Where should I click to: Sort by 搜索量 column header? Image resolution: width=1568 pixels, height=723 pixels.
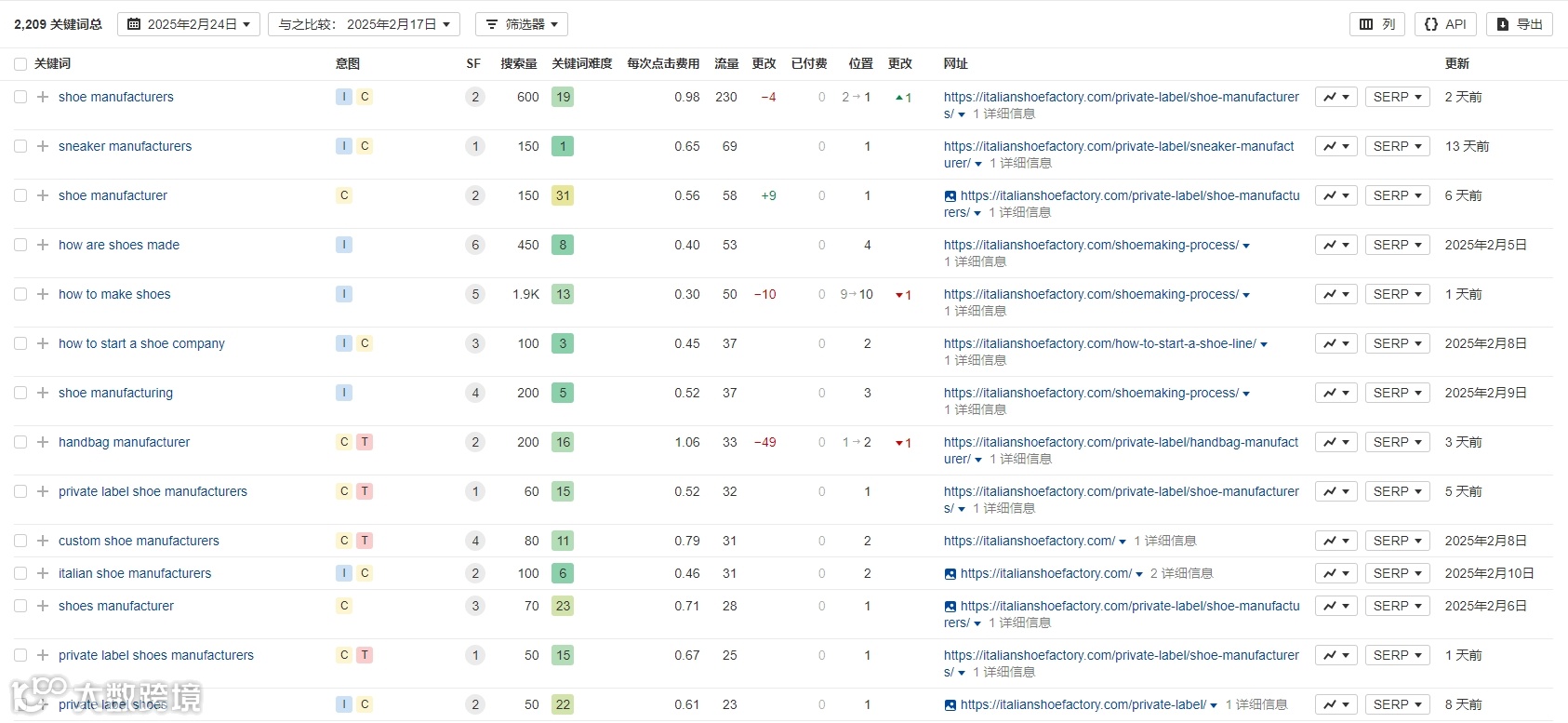click(x=519, y=64)
